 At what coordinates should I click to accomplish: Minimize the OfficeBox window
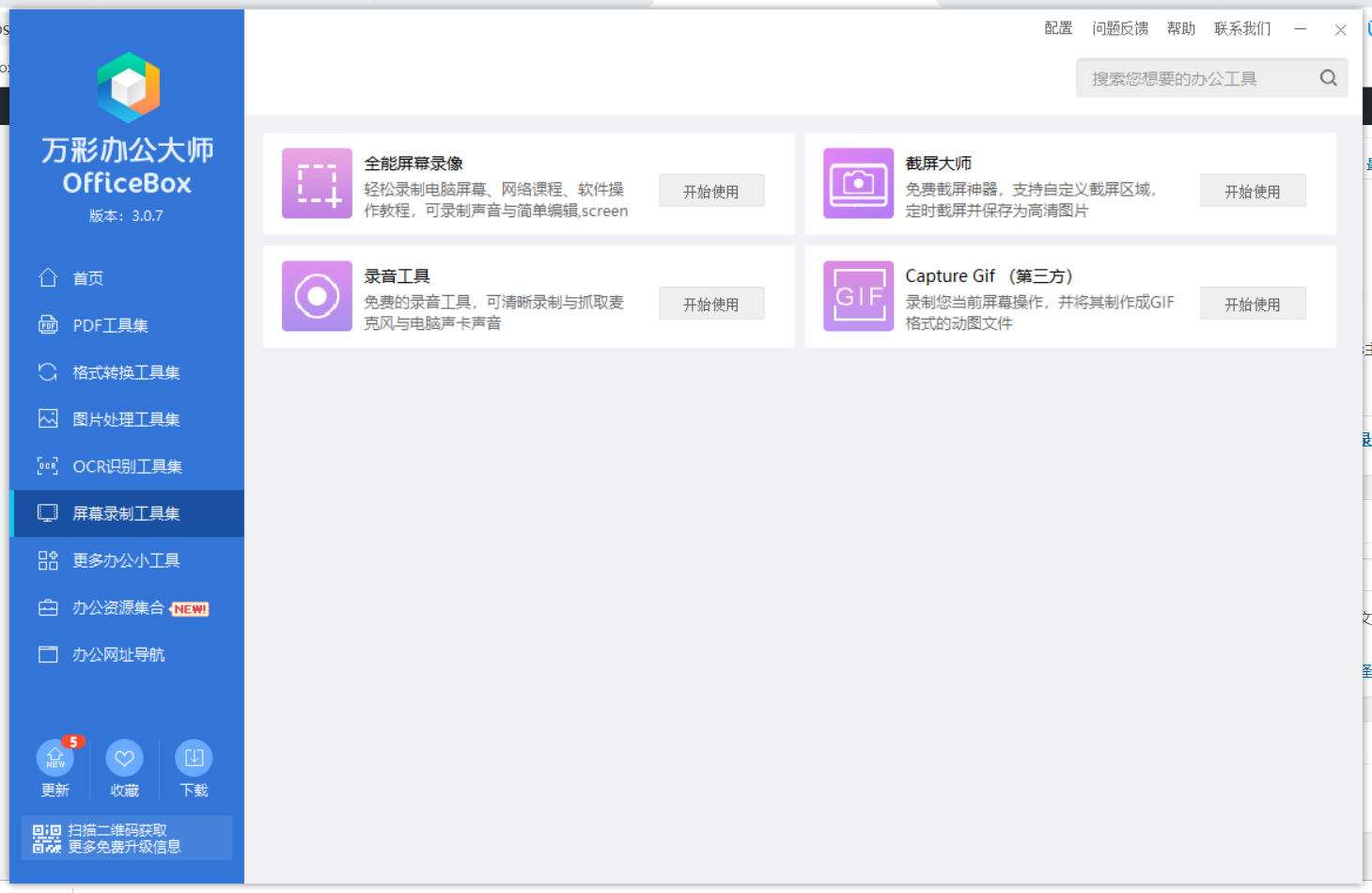tap(1301, 29)
